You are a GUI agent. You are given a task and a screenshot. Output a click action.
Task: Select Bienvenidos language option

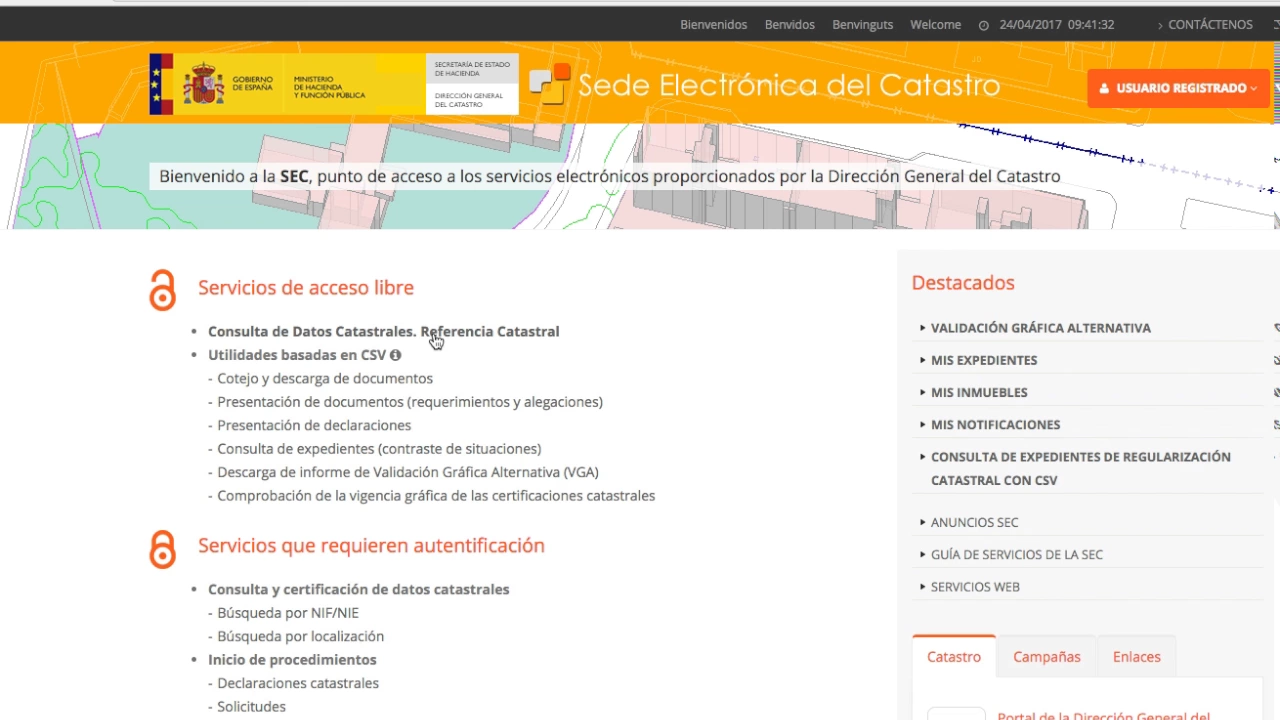coord(714,25)
